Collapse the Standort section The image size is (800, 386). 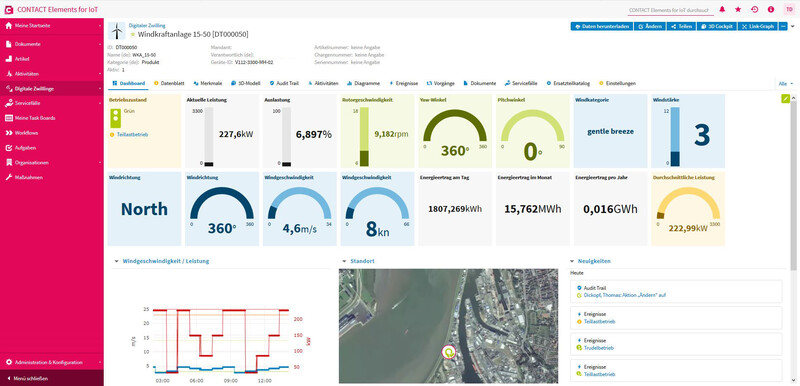pyautogui.click(x=344, y=261)
